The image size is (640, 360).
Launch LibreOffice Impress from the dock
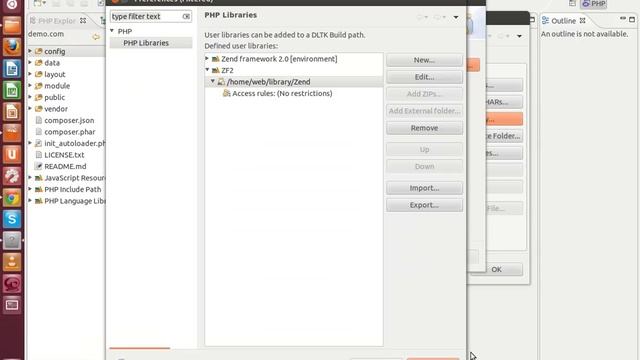(x=12, y=112)
